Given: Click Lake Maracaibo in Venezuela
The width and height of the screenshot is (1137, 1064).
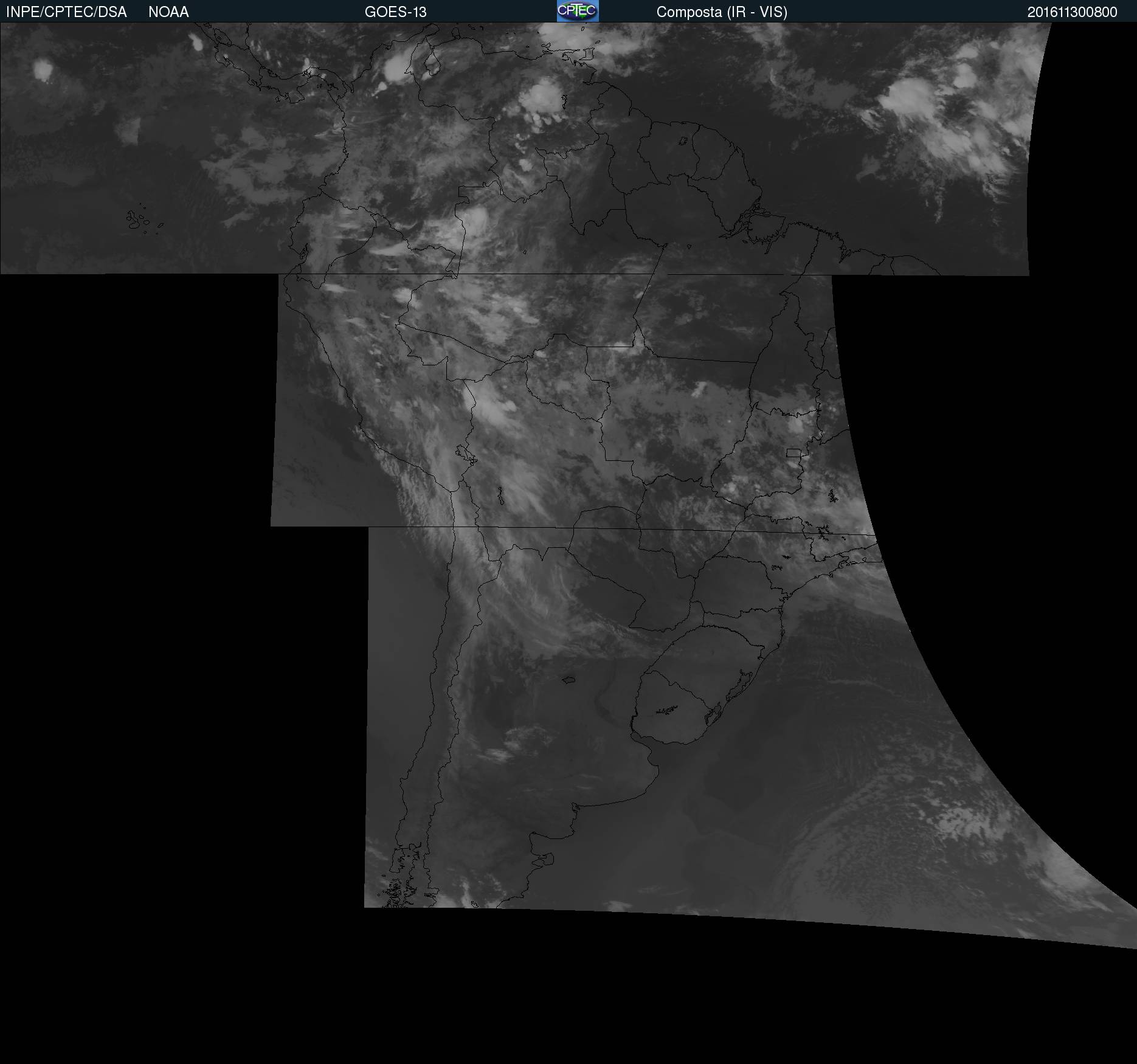Looking at the screenshot, I should coord(432,63).
